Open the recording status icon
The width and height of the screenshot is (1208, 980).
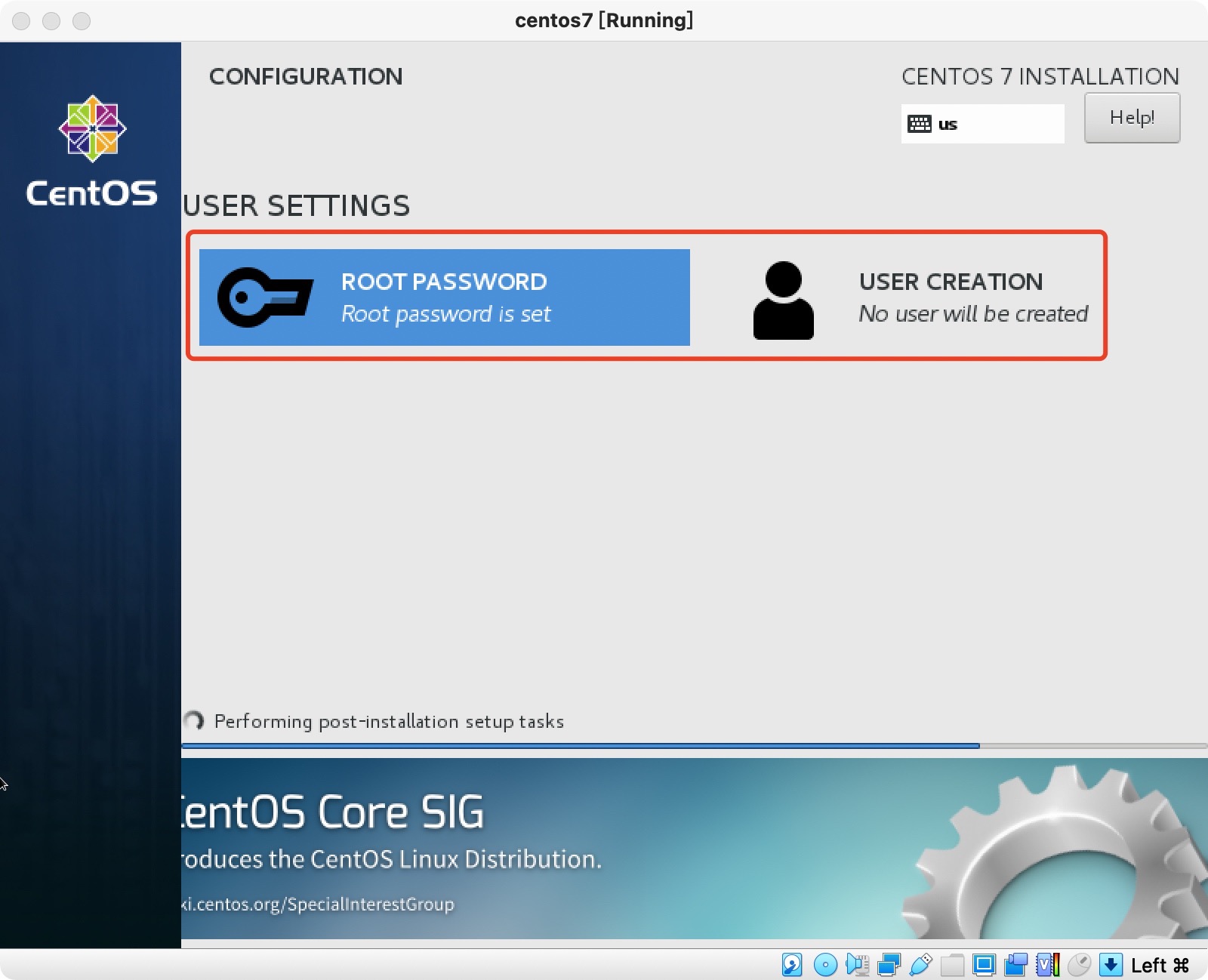(1015, 964)
